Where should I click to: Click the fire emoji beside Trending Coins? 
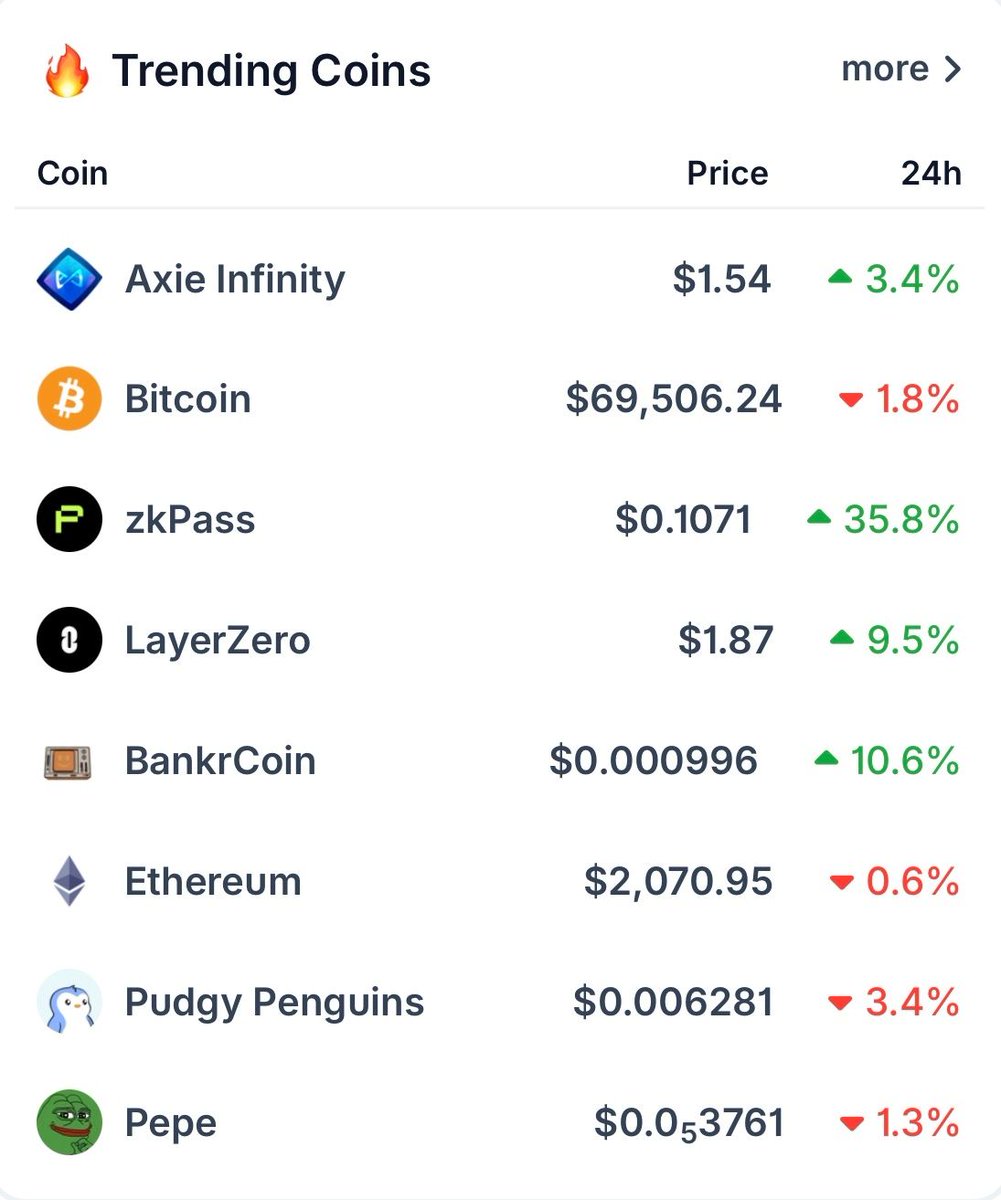click(x=68, y=72)
